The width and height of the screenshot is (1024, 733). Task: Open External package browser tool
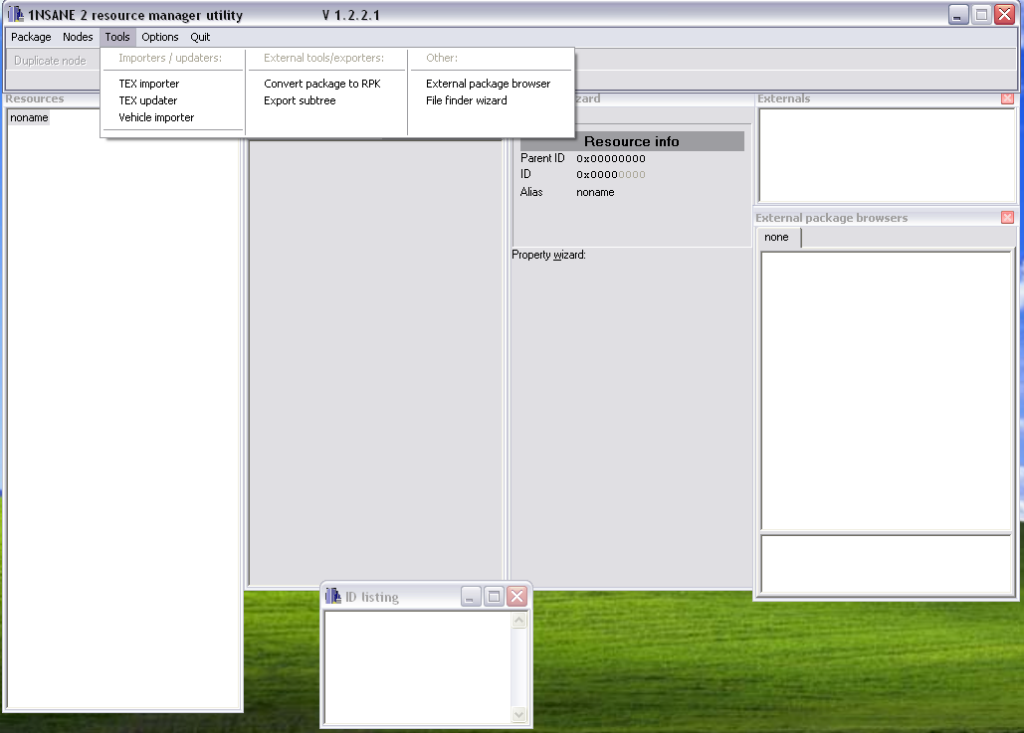click(x=488, y=84)
